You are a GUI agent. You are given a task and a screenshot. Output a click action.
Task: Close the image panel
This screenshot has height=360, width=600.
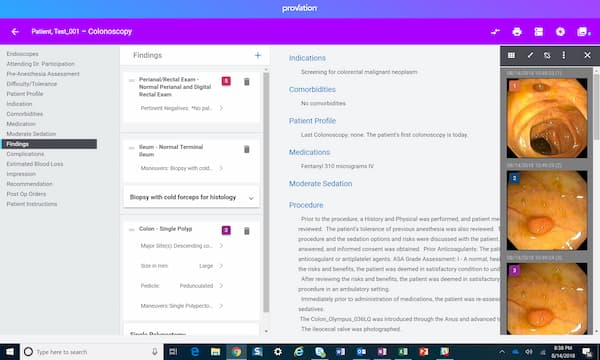tap(587, 55)
